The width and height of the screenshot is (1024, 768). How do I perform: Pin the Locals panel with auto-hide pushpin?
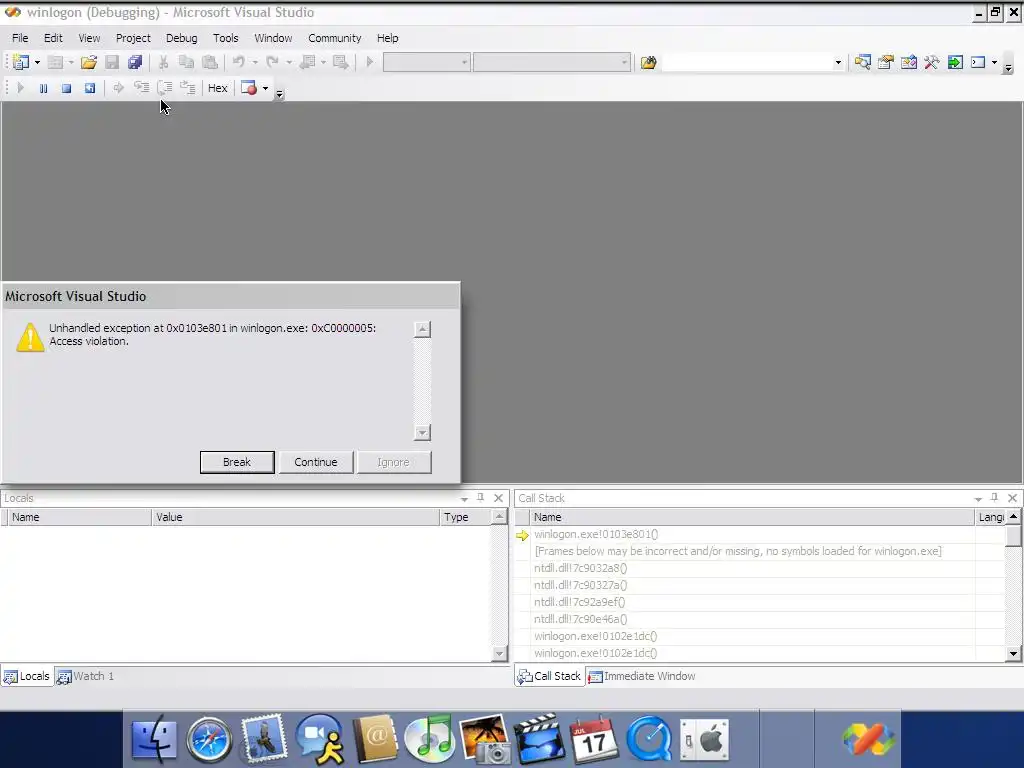481,498
